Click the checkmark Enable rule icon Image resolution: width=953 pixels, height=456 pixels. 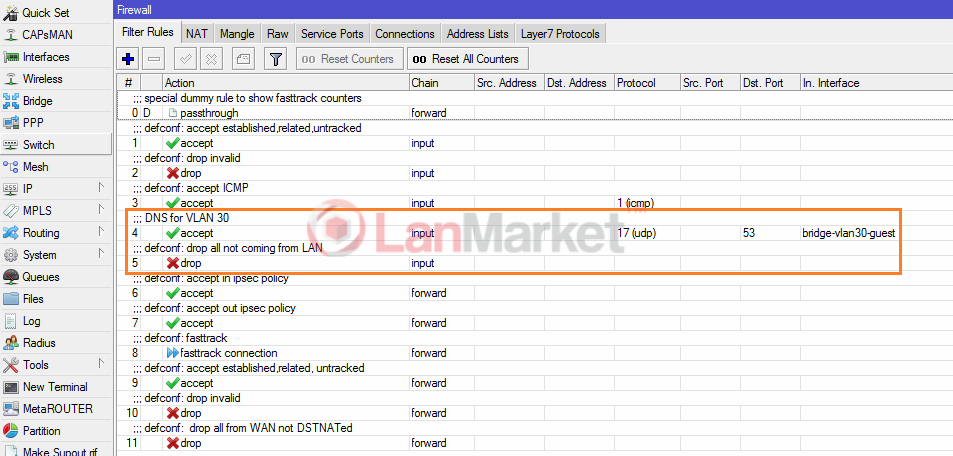tap(185, 59)
